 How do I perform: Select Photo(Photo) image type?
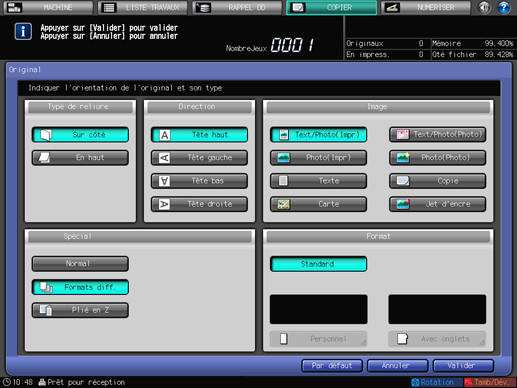click(x=438, y=158)
